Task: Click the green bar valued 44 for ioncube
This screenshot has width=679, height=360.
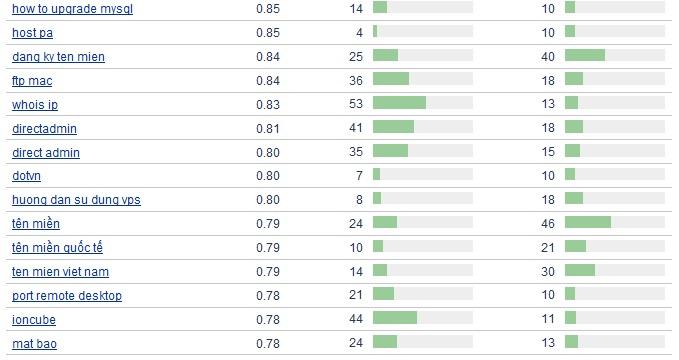Action: coord(395,318)
